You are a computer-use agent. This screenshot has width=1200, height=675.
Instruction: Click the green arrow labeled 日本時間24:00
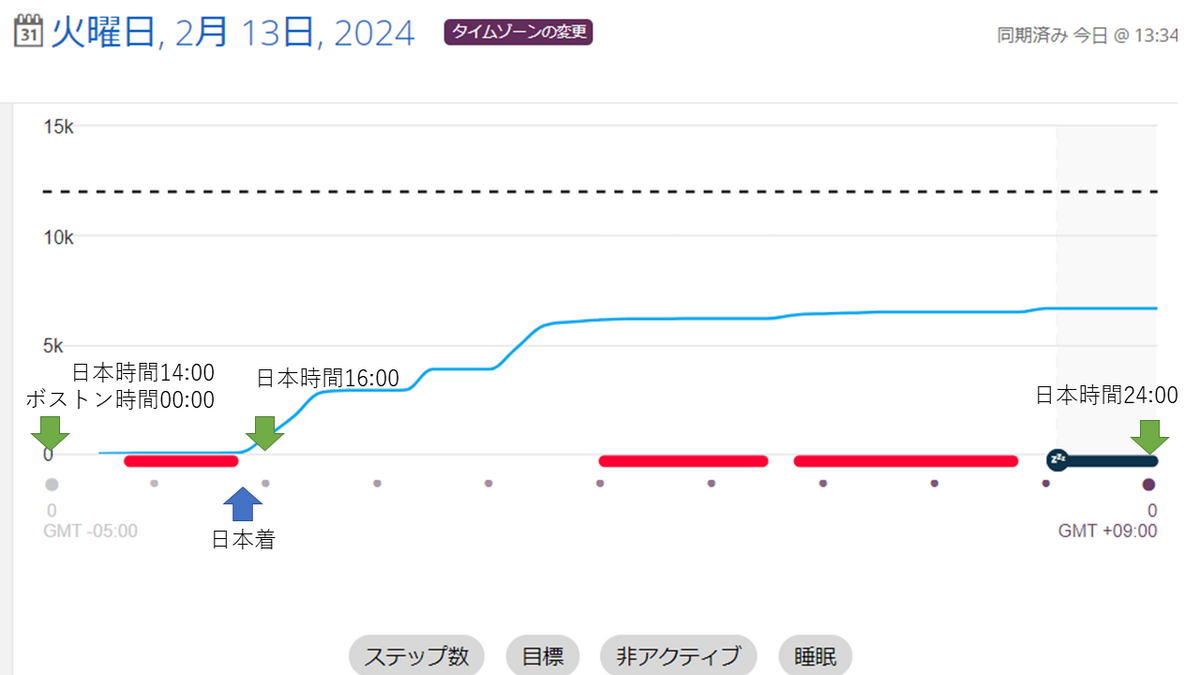[x=1152, y=437]
